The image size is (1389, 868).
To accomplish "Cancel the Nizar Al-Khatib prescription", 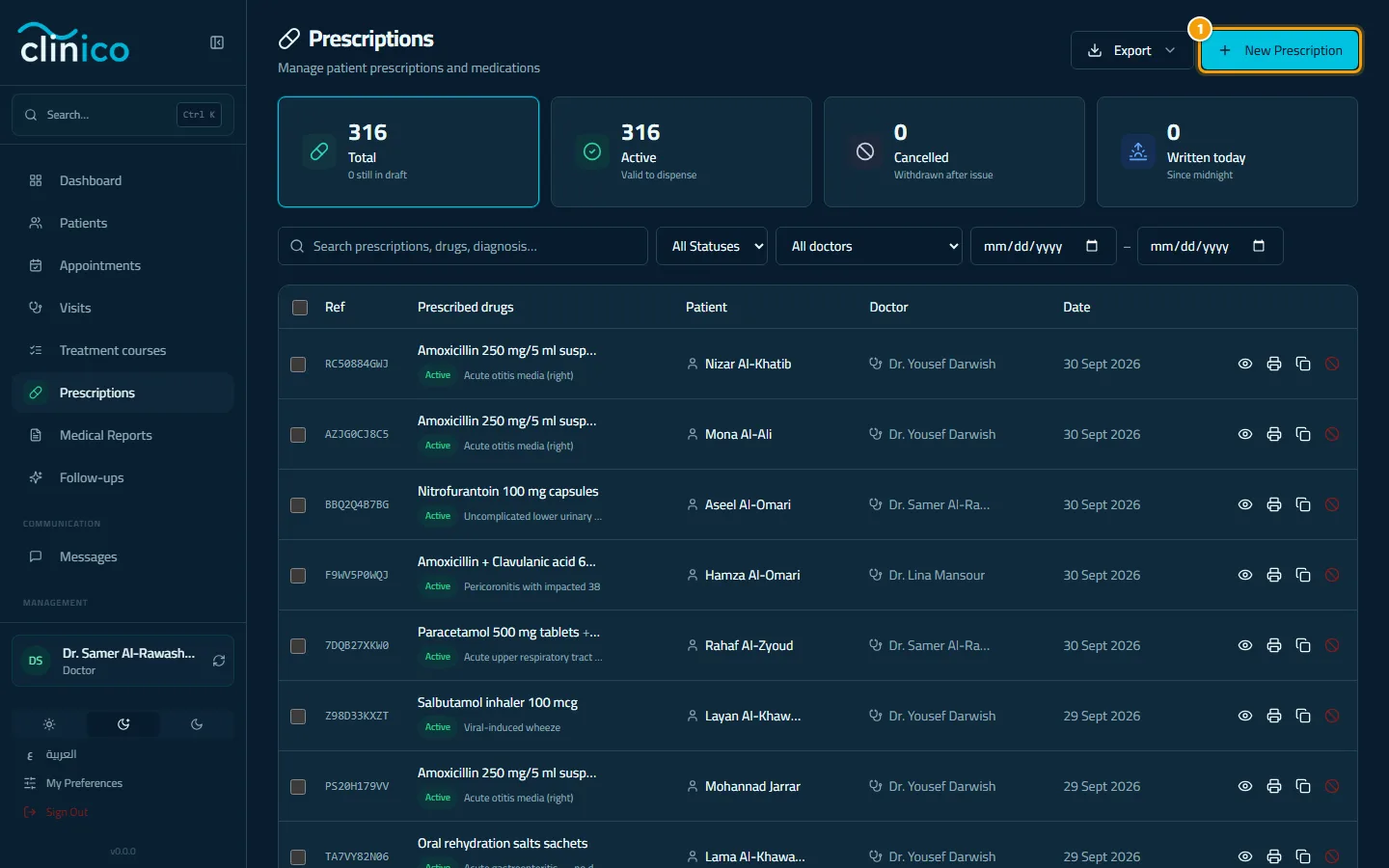I will (1332, 364).
